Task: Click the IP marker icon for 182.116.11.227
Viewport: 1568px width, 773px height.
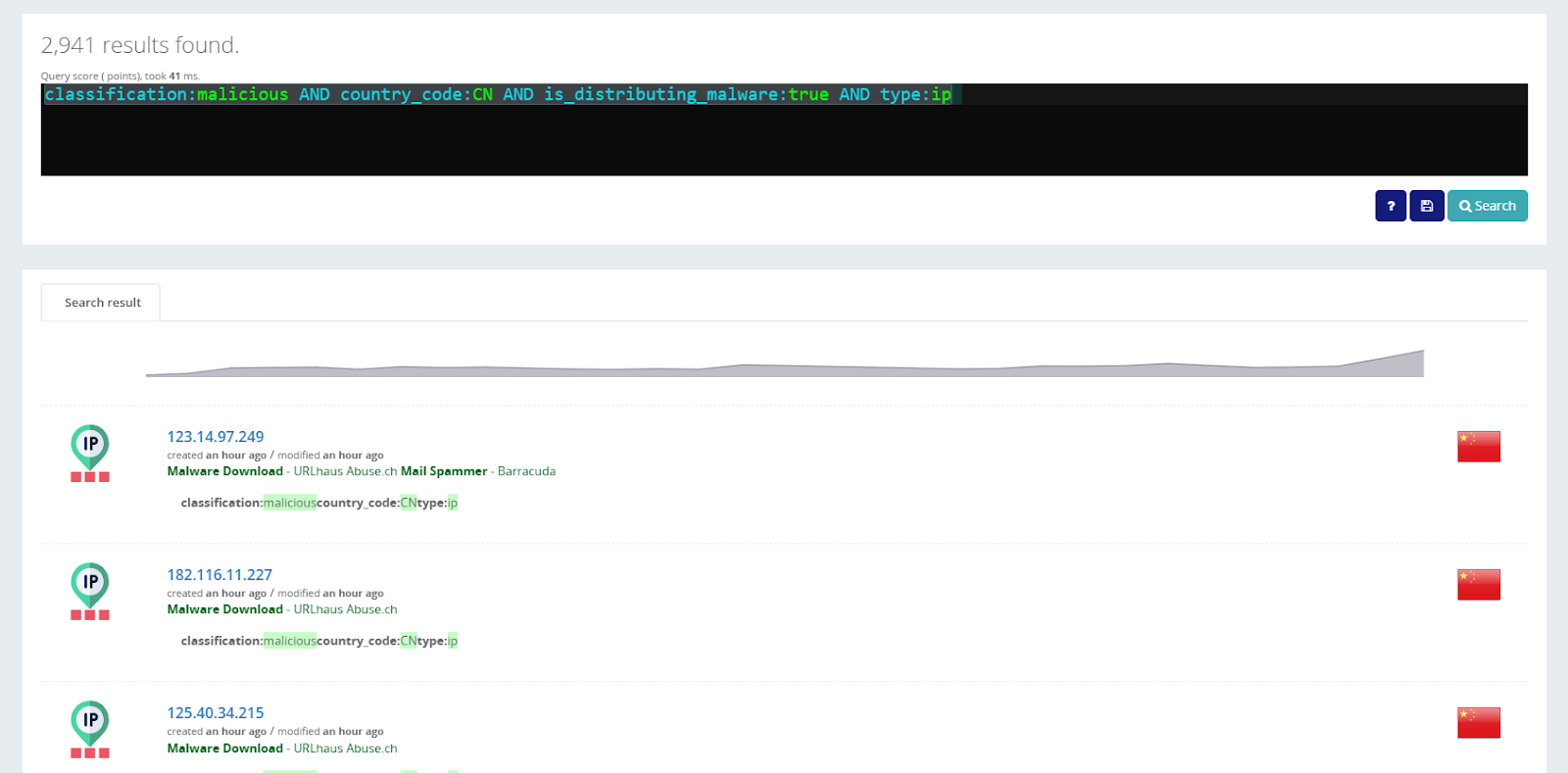Action: (x=90, y=586)
